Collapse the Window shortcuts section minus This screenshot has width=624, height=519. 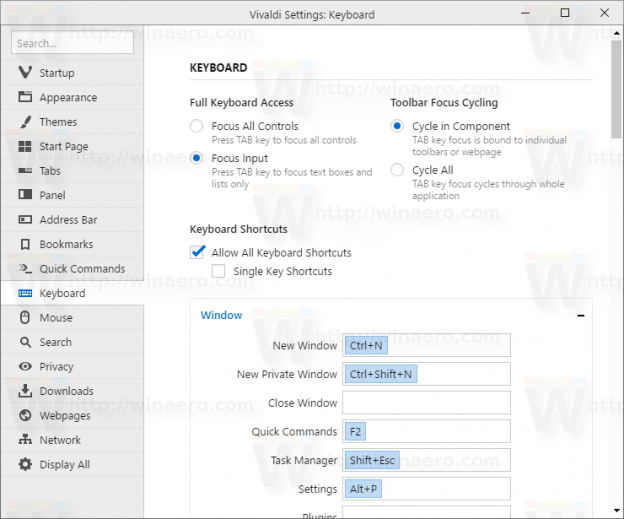point(581,316)
